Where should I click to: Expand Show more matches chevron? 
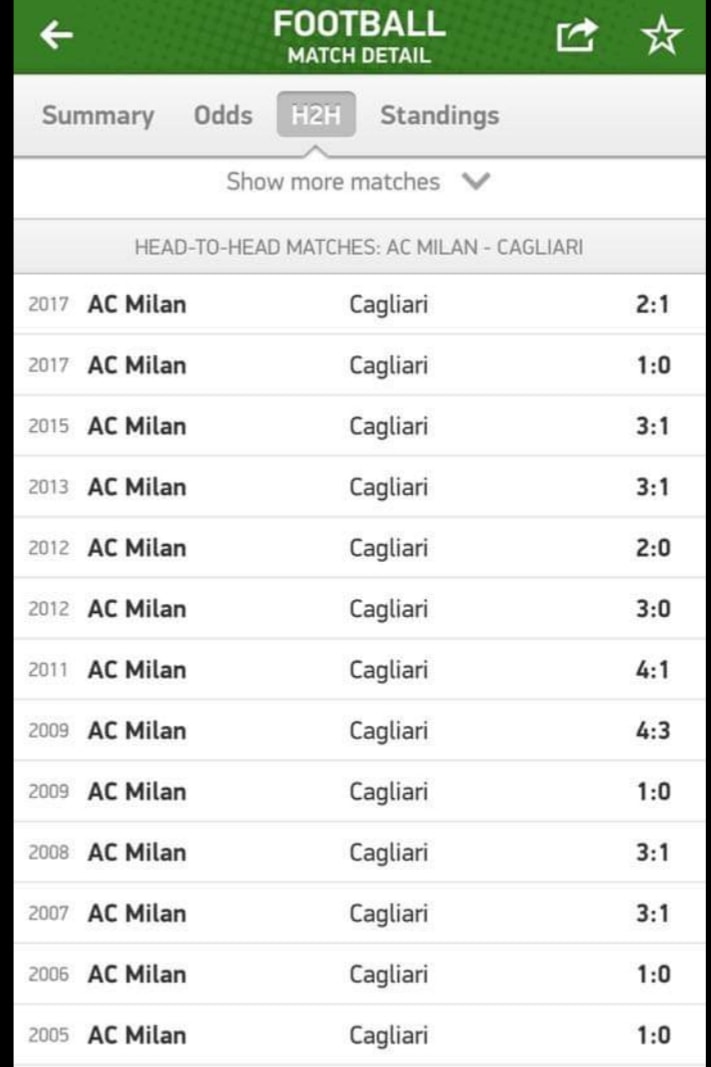(476, 182)
